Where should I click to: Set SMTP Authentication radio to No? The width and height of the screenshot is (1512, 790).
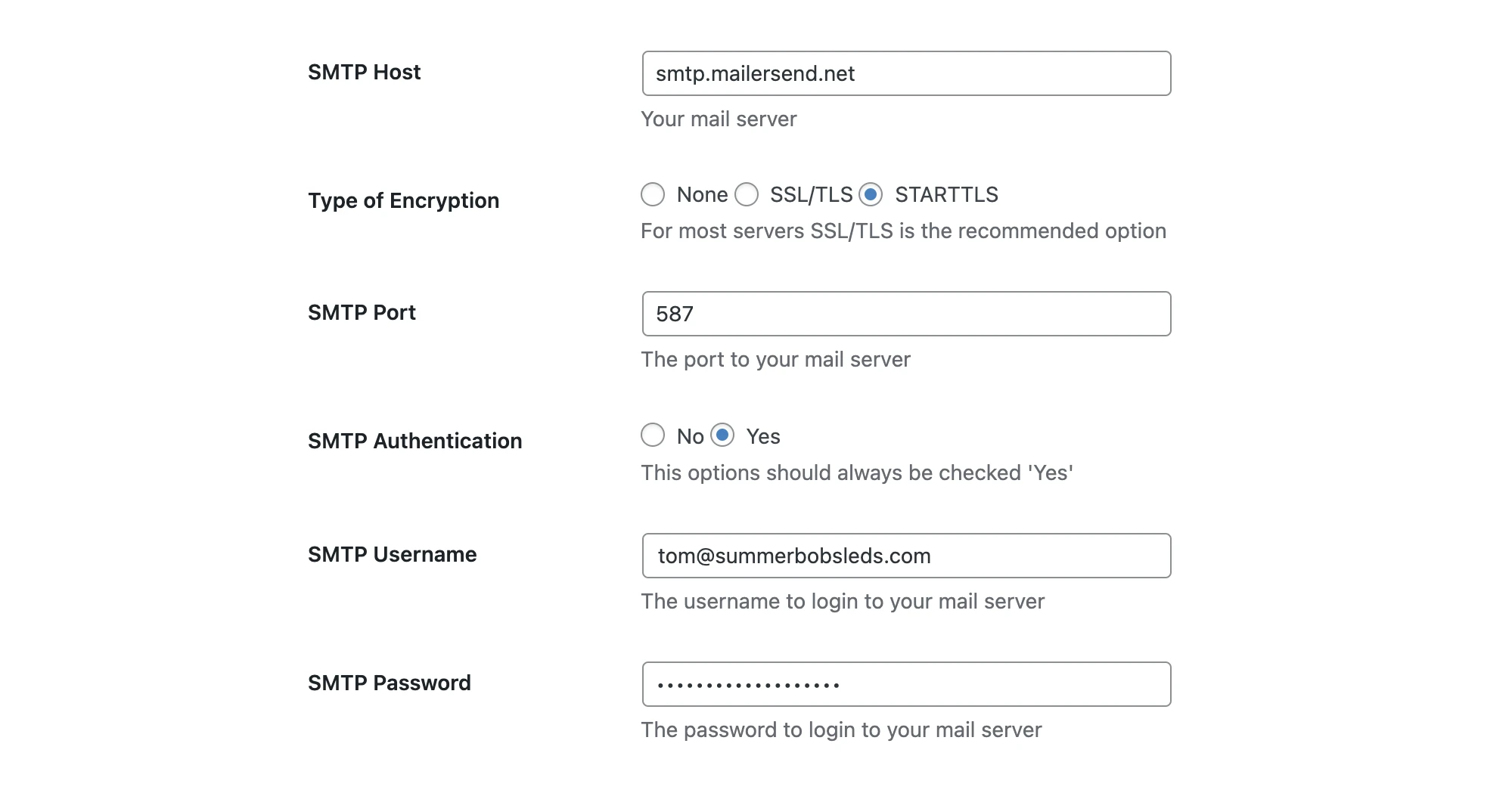[x=653, y=435]
